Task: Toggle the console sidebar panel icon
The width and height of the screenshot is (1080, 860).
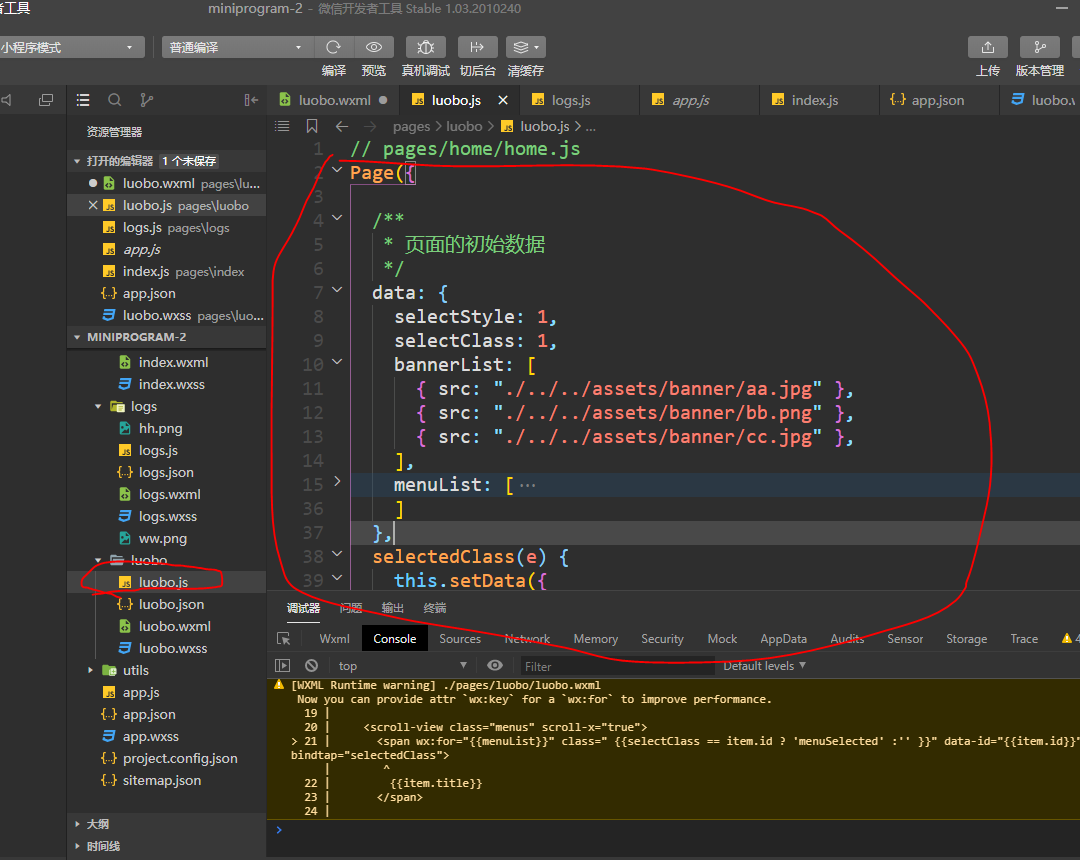Action: 282,666
